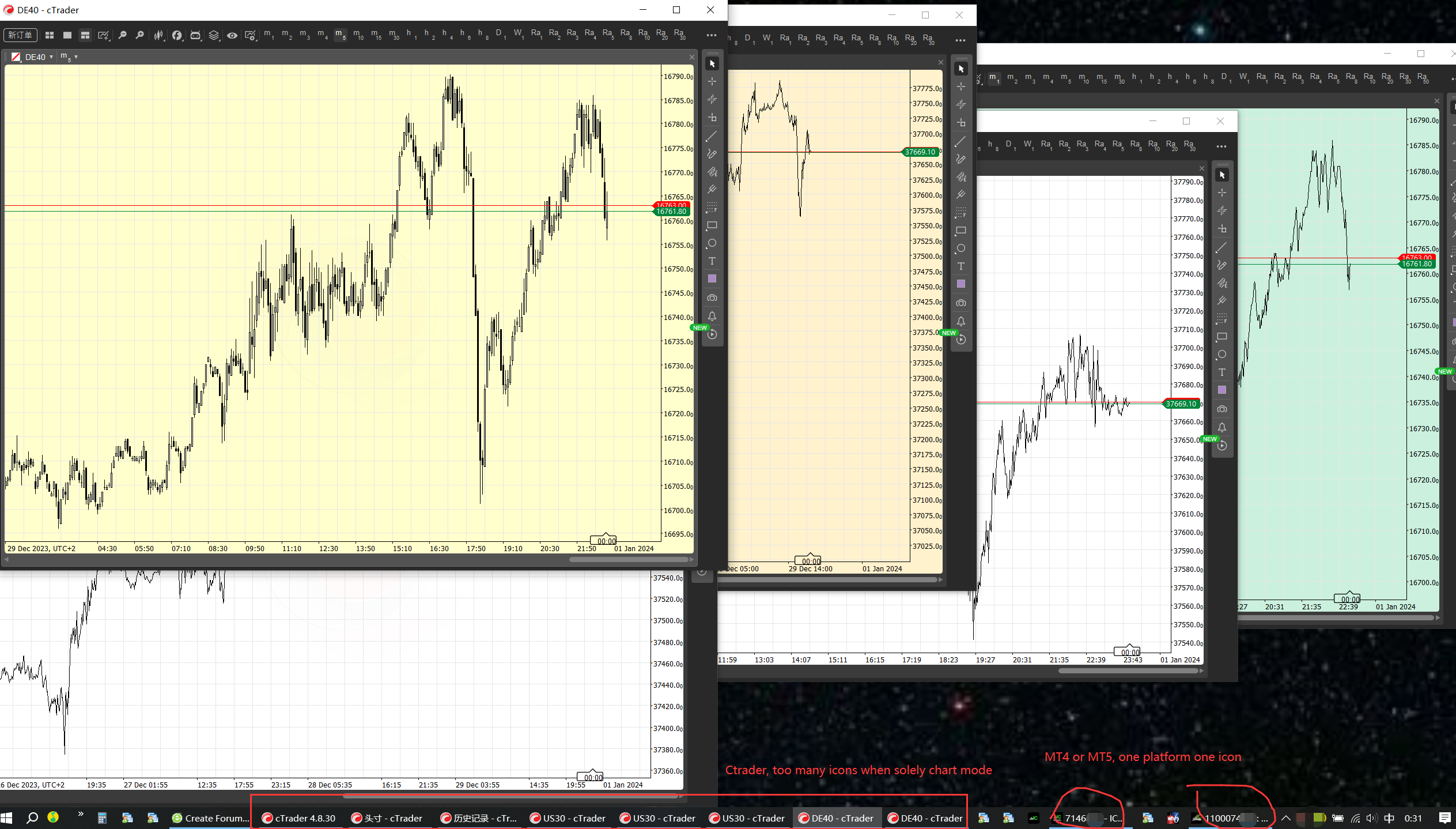Expand the m5 period dropdown in chart header
This screenshot has height=829, width=1456.
76,57
